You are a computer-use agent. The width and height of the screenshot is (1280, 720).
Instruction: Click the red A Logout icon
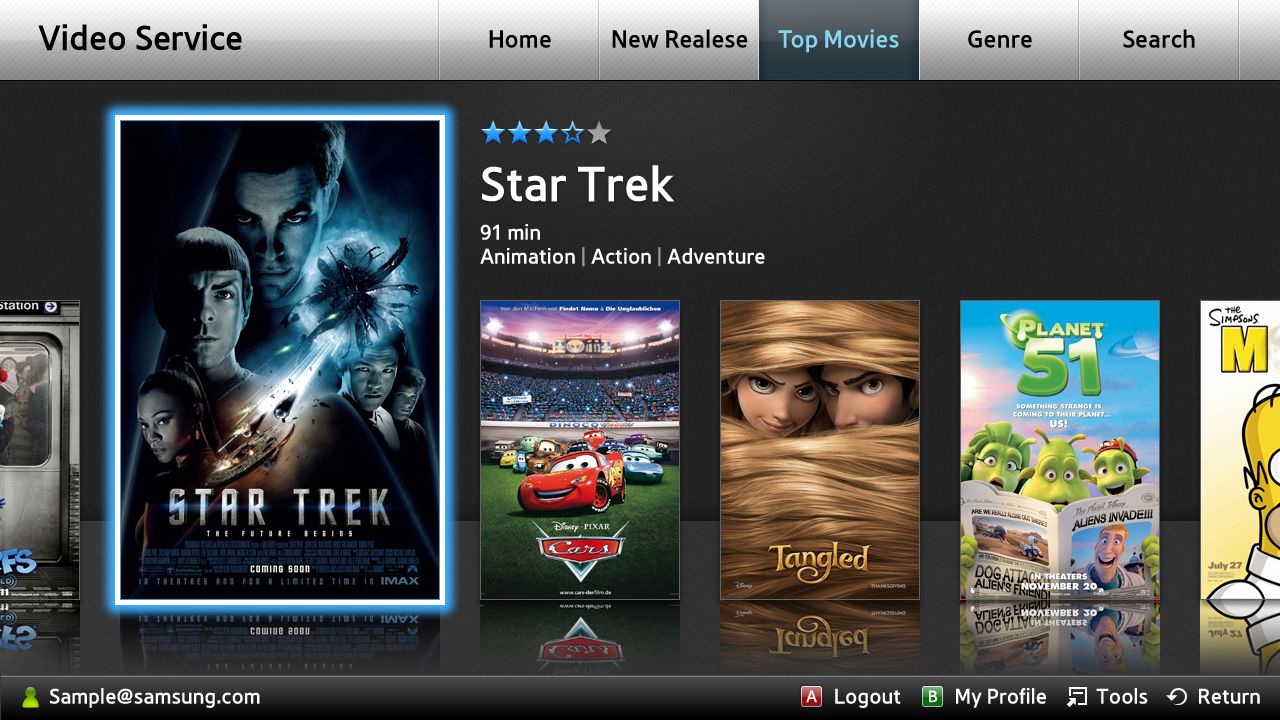coord(811,697)
